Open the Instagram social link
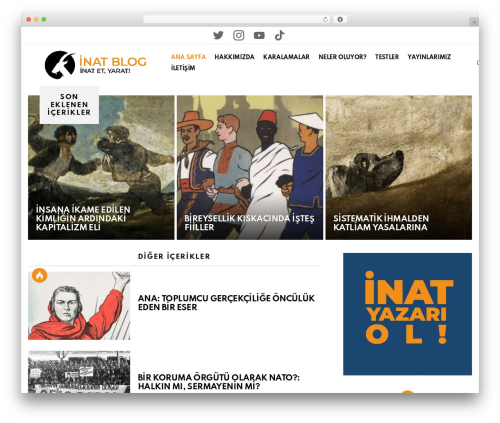This screenshot has height=423, width=500. pos(239,35)
